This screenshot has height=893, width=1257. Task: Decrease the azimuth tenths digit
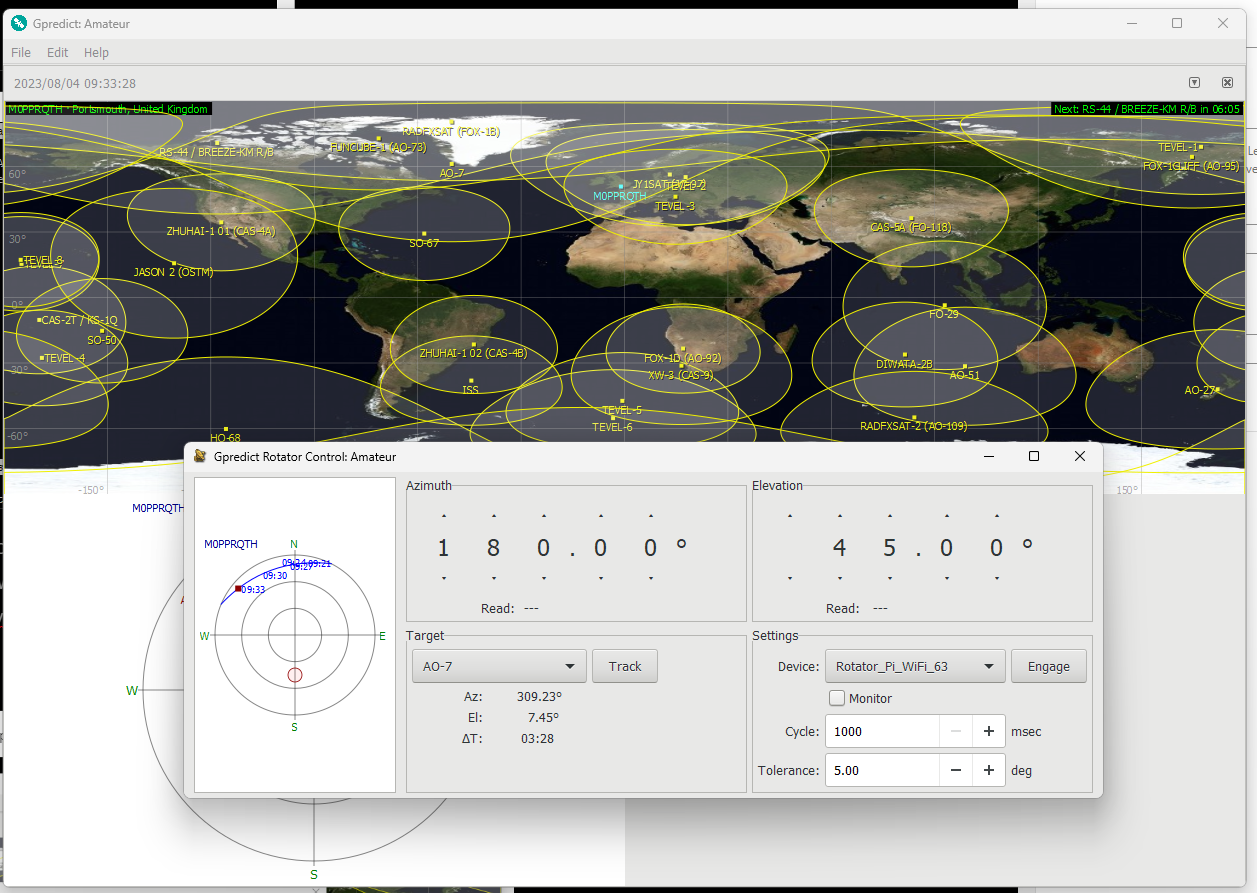(x=601, y=578)
